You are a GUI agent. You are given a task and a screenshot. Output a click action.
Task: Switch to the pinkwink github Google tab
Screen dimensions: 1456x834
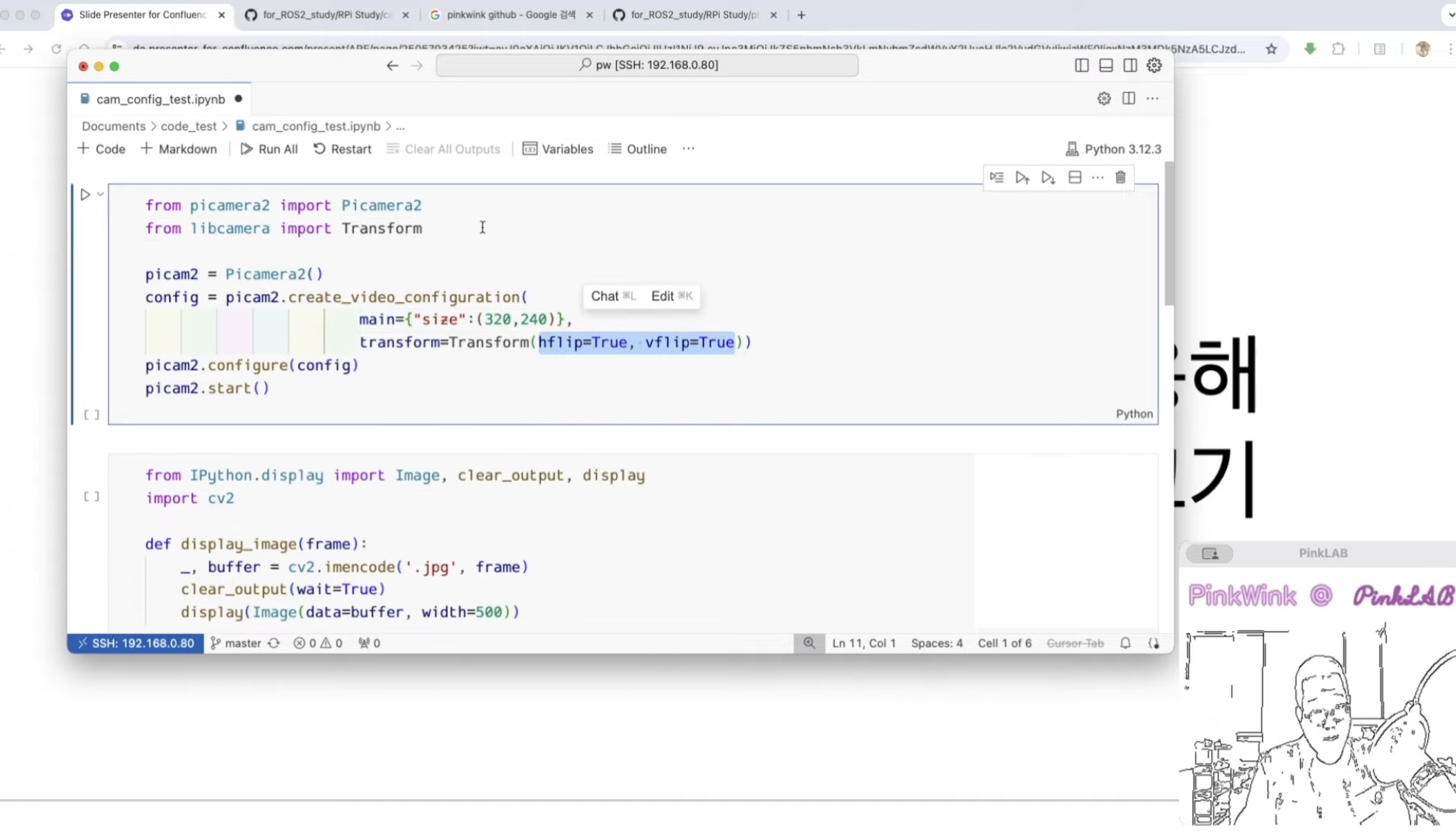tap(511, 15)
